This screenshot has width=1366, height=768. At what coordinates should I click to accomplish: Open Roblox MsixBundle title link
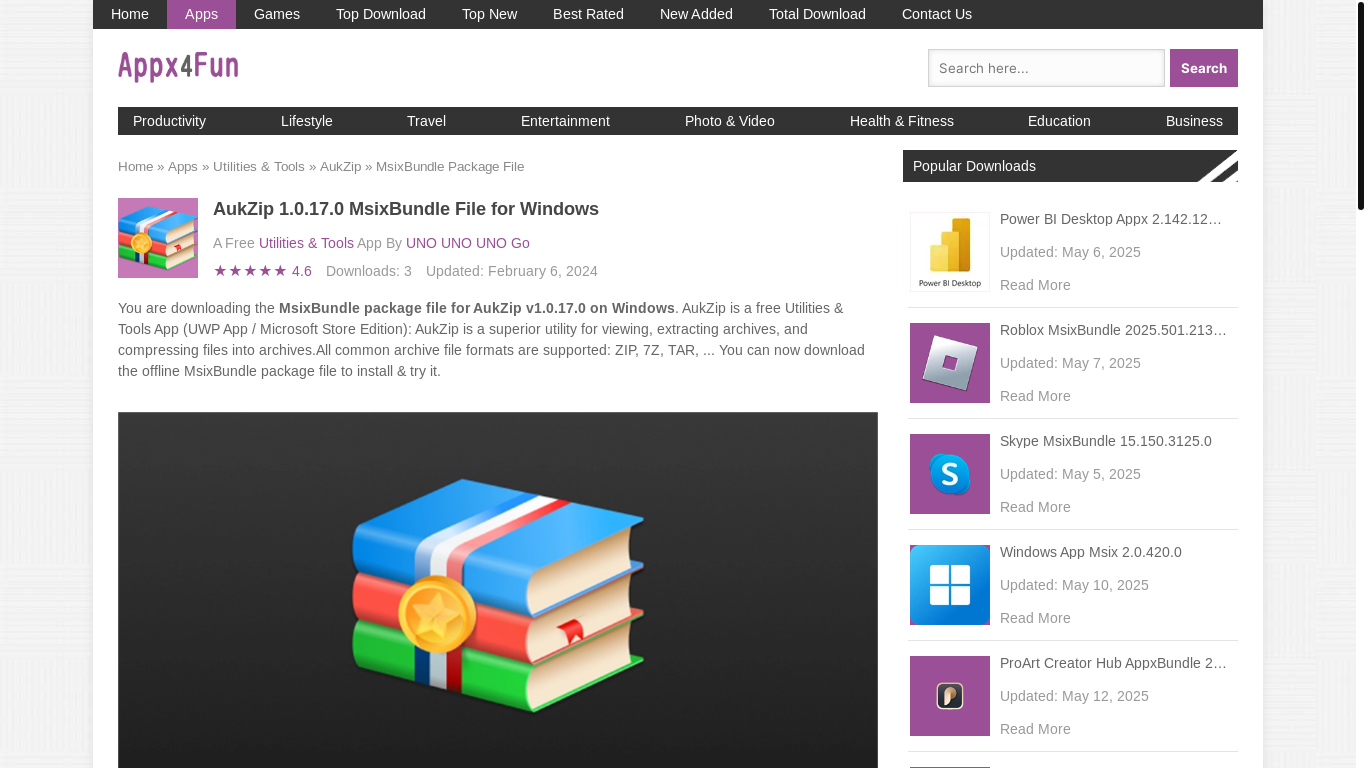click(x=1113, y=330)
